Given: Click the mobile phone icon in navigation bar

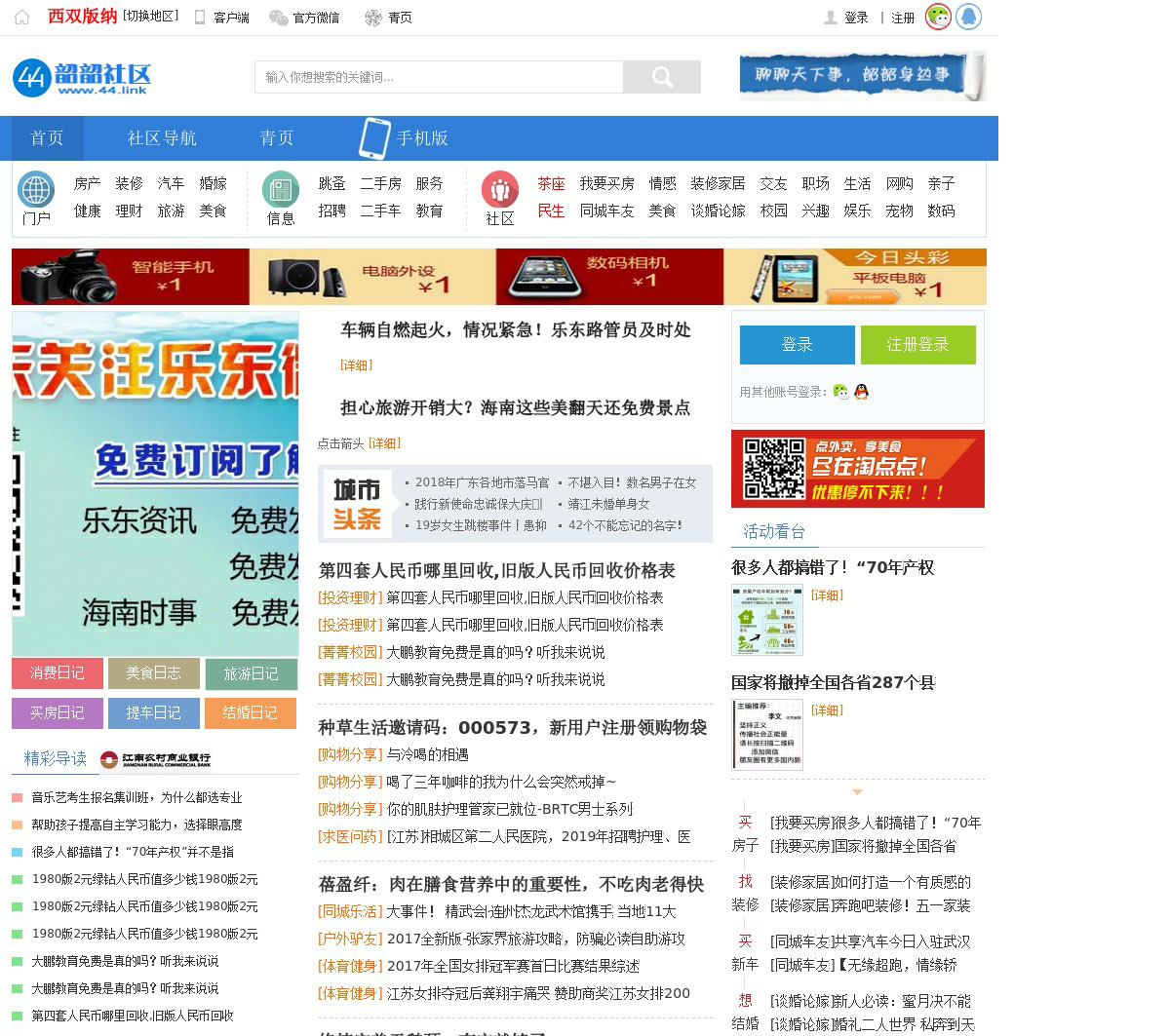Looking at the screenshot, I should click(x=374, y=138).
